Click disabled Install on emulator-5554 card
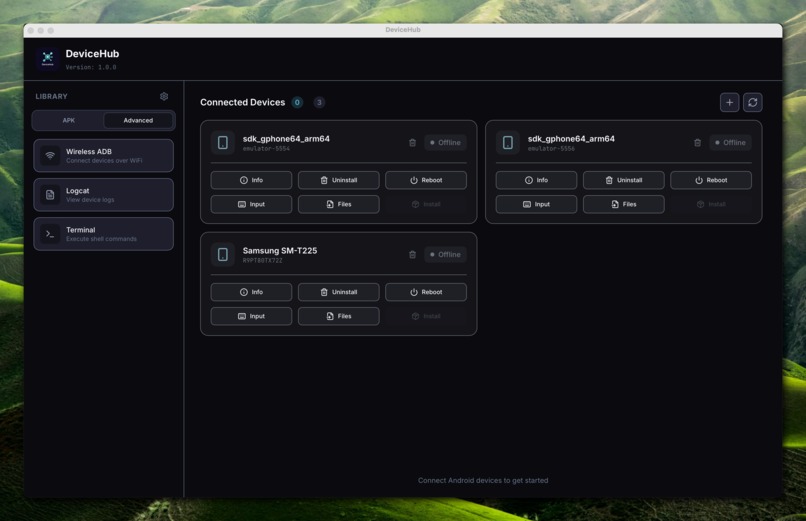806x521 pixels. pos(426,204)
